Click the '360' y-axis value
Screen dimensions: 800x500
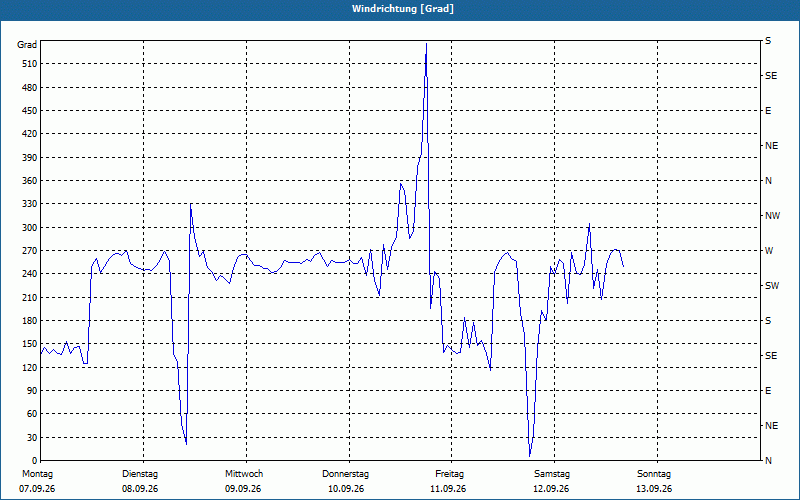point(30,181)
